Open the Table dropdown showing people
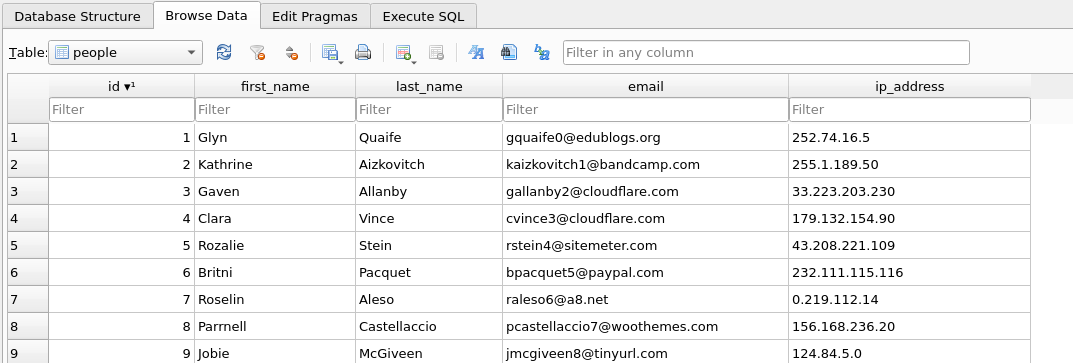Screen dimensions: 1073x363 125,53
